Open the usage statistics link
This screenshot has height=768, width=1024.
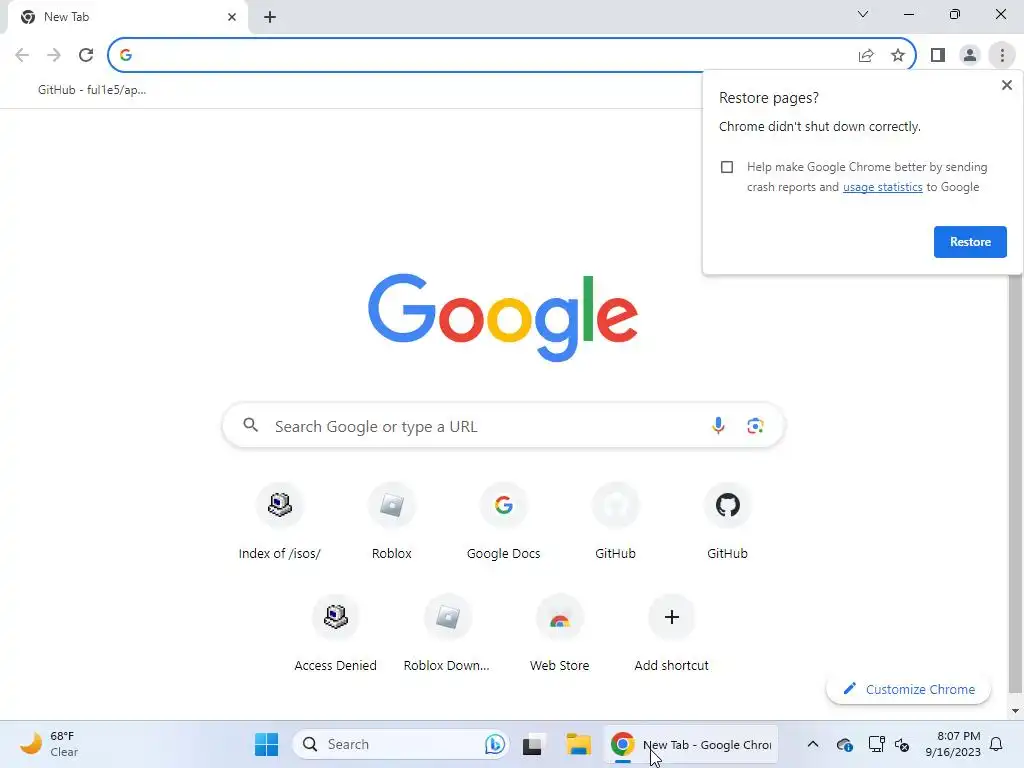click(x=882, y=187)
